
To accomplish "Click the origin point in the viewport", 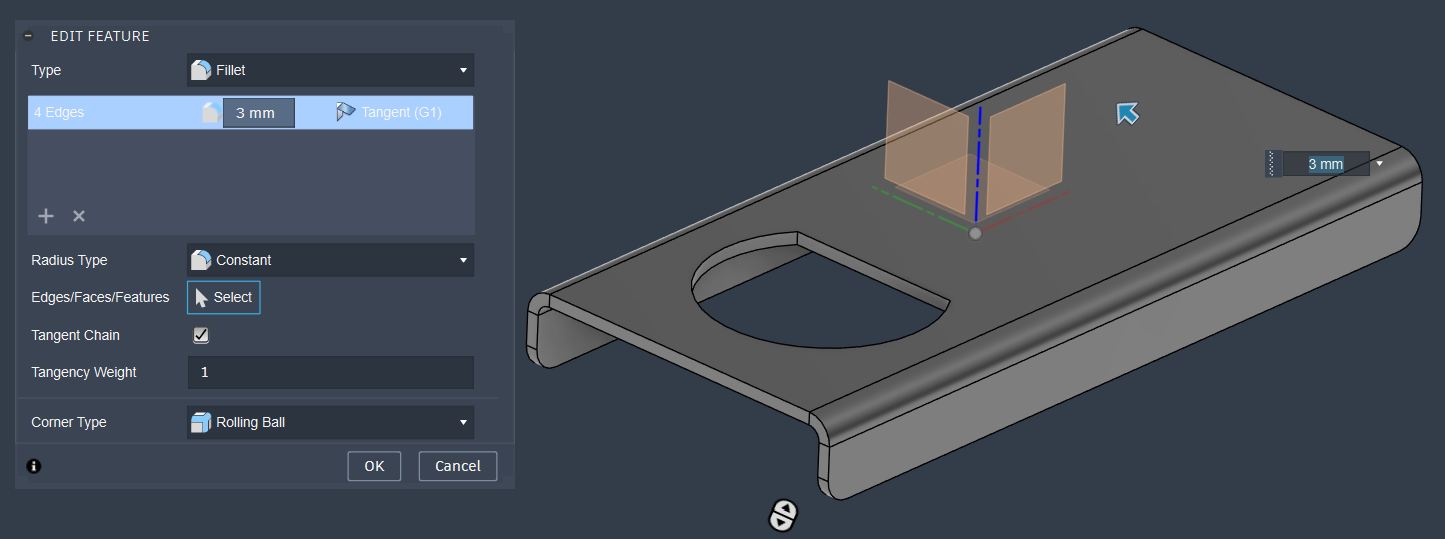I will pos(975,233).
